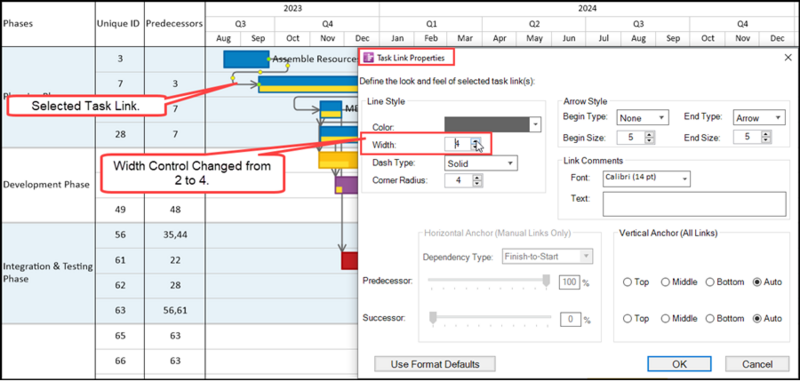Click Unique ID cell 66
800x381 pixels.
pyautogui.click(x=120, y=361)
